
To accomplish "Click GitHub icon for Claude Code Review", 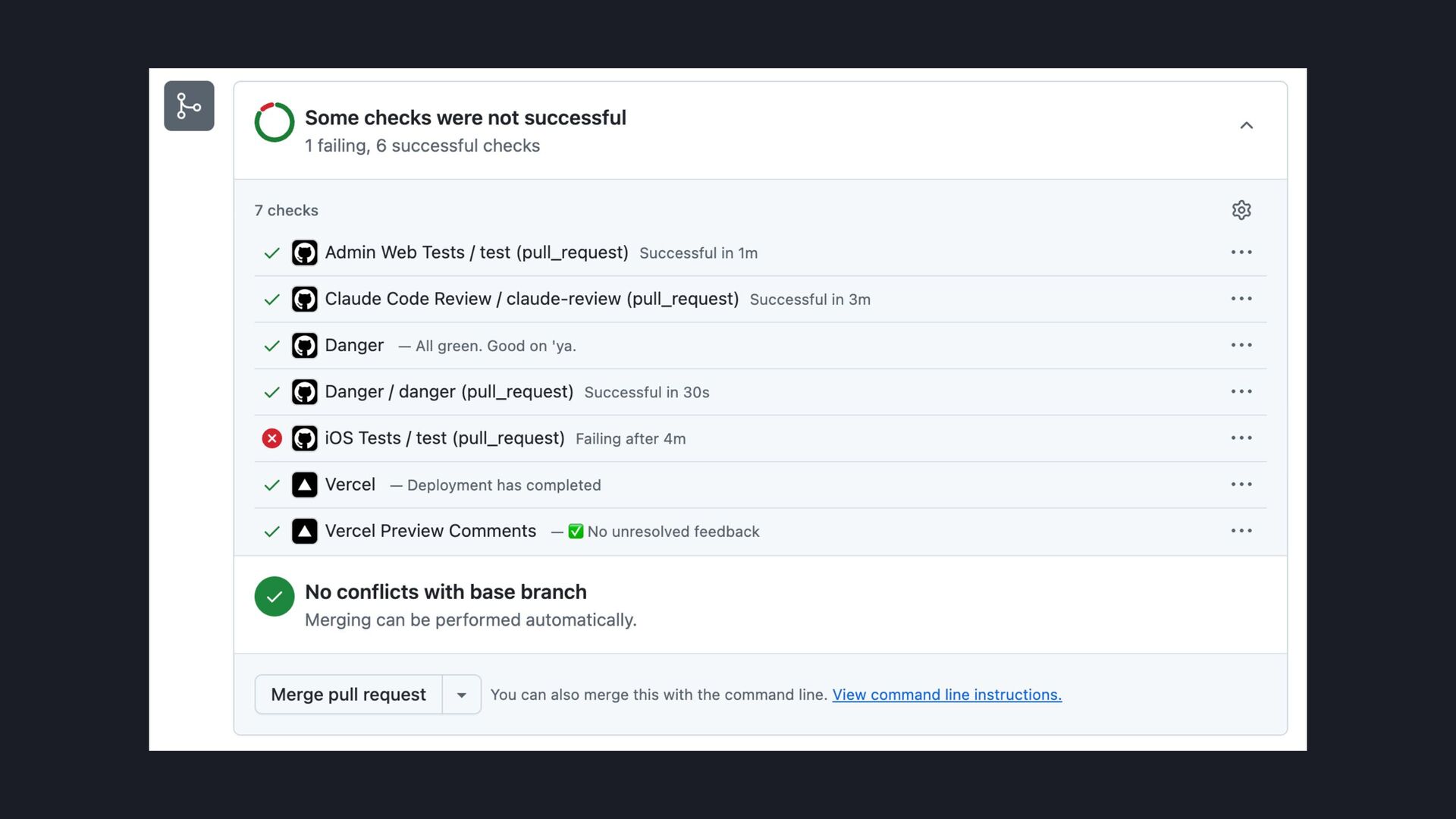I will (x=305, y=300).
